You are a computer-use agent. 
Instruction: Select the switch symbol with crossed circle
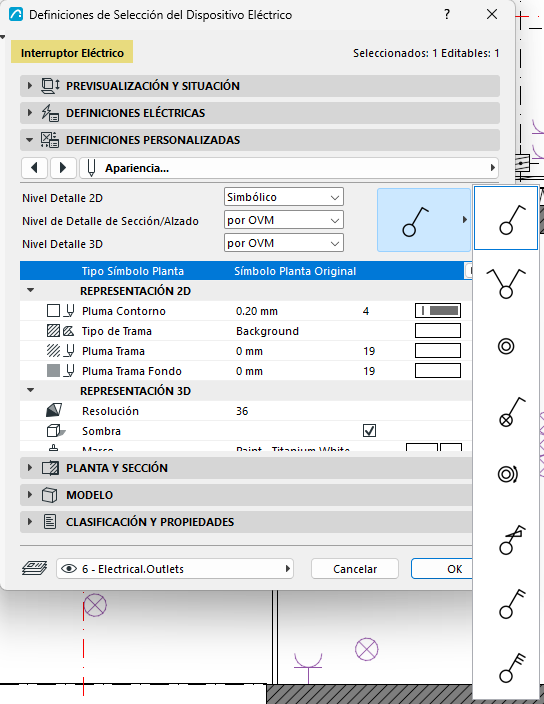pyautogui.click(x=512, y=412)
